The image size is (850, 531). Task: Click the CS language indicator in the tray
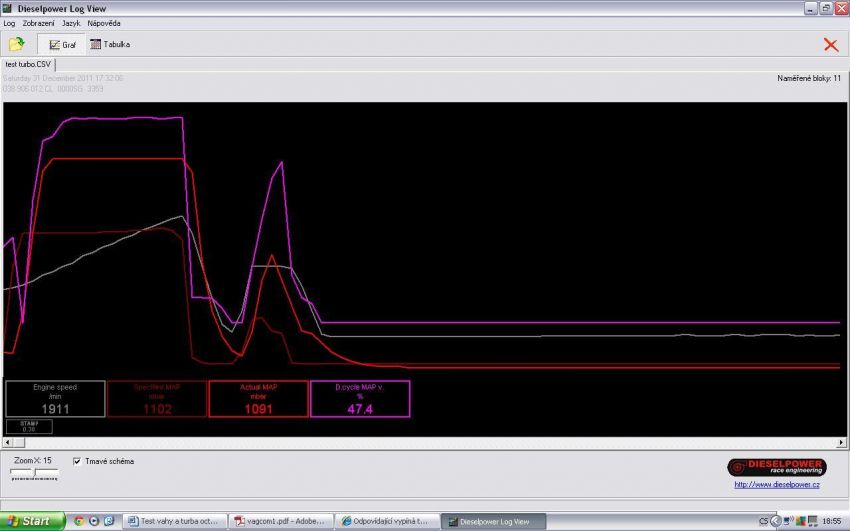764,521
